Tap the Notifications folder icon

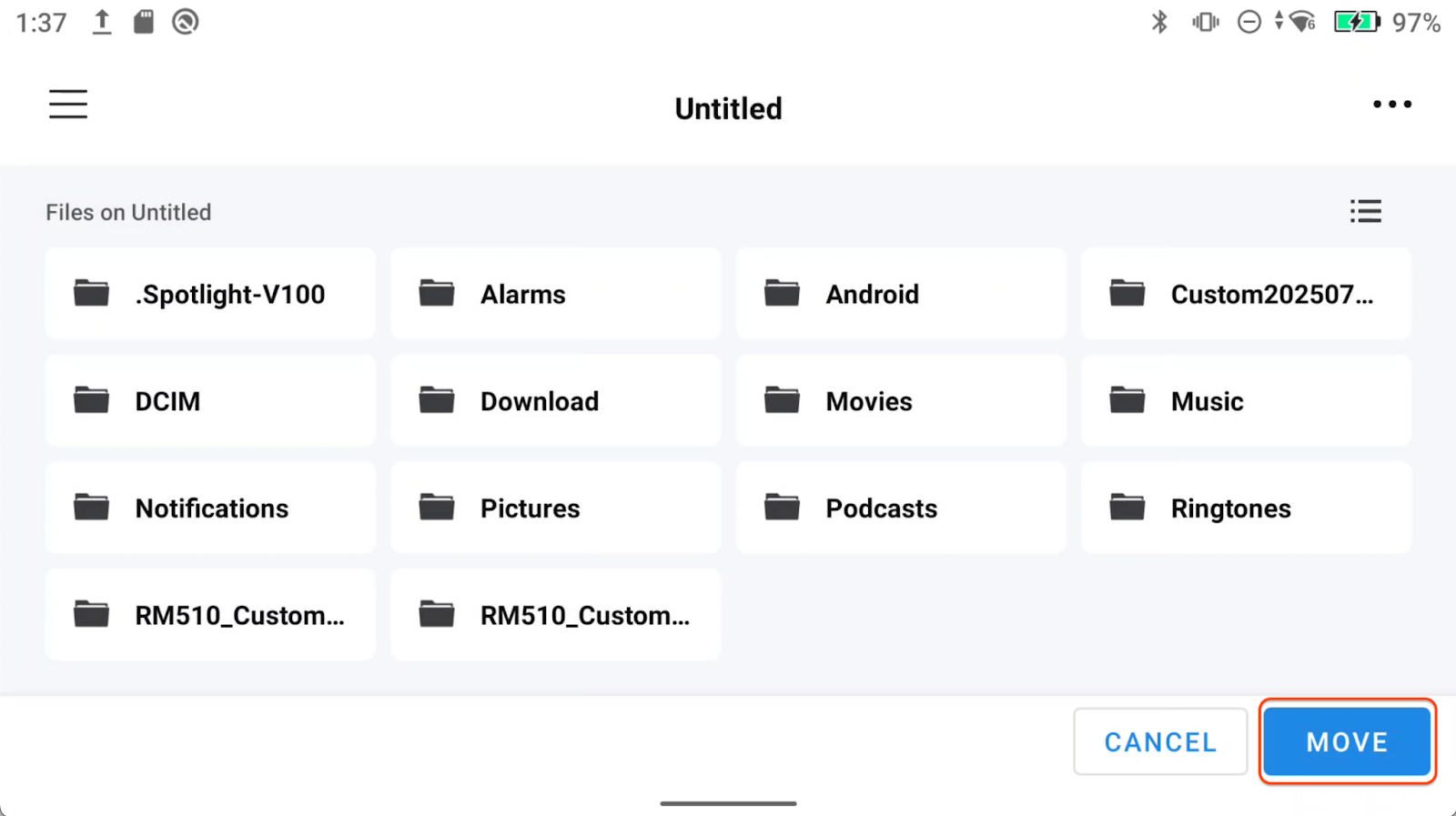tap(91, 508)
